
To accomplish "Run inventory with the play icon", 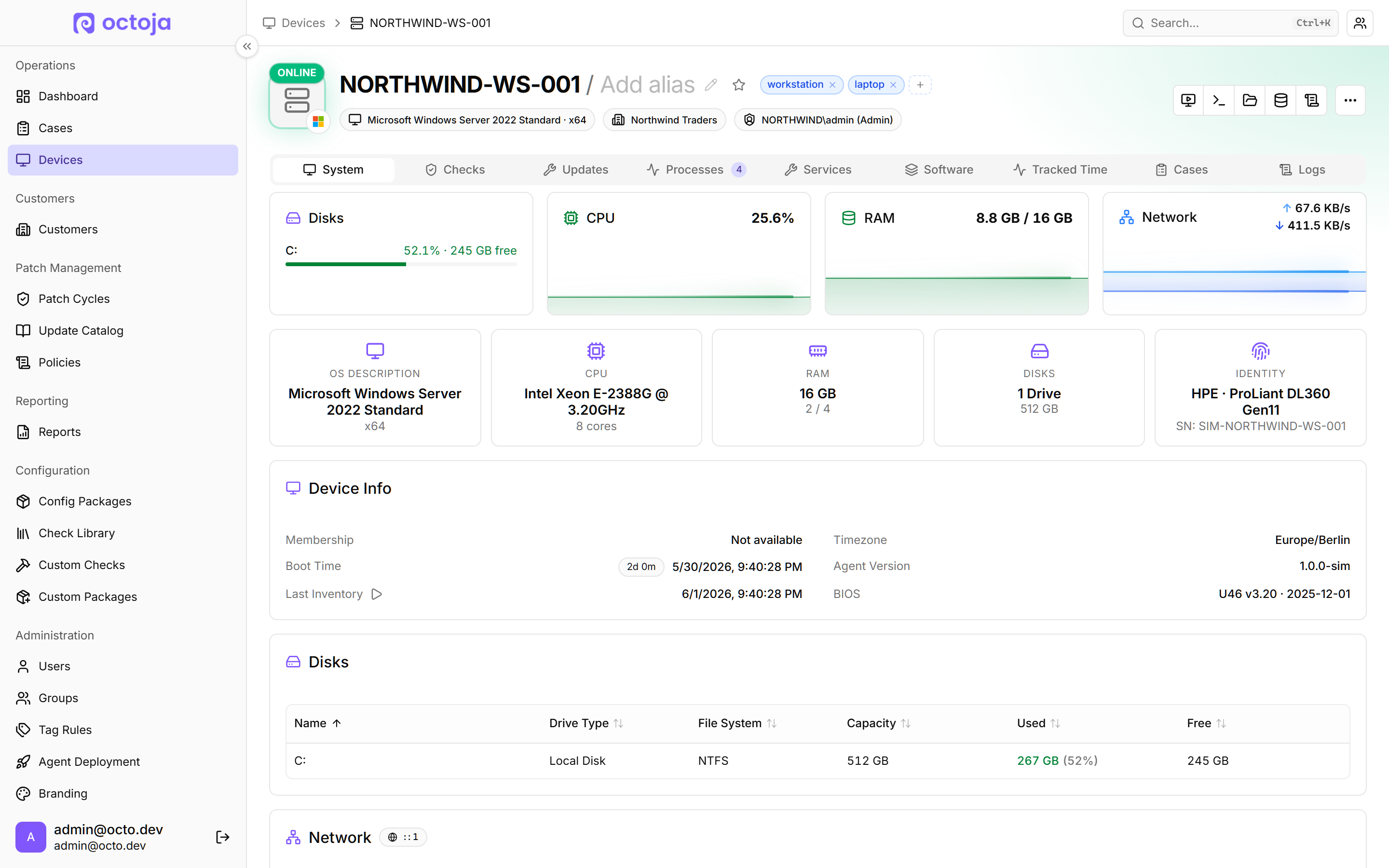I will click(377, 594).
